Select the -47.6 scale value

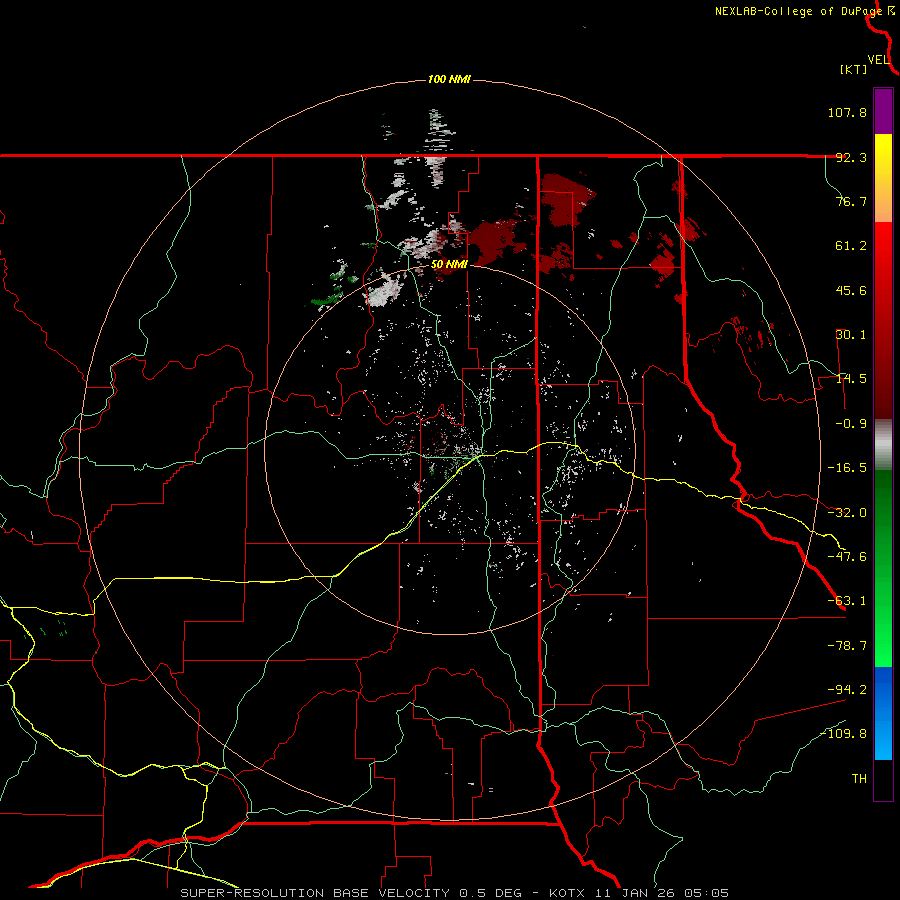pyautogui.click(x=847, y=557)
